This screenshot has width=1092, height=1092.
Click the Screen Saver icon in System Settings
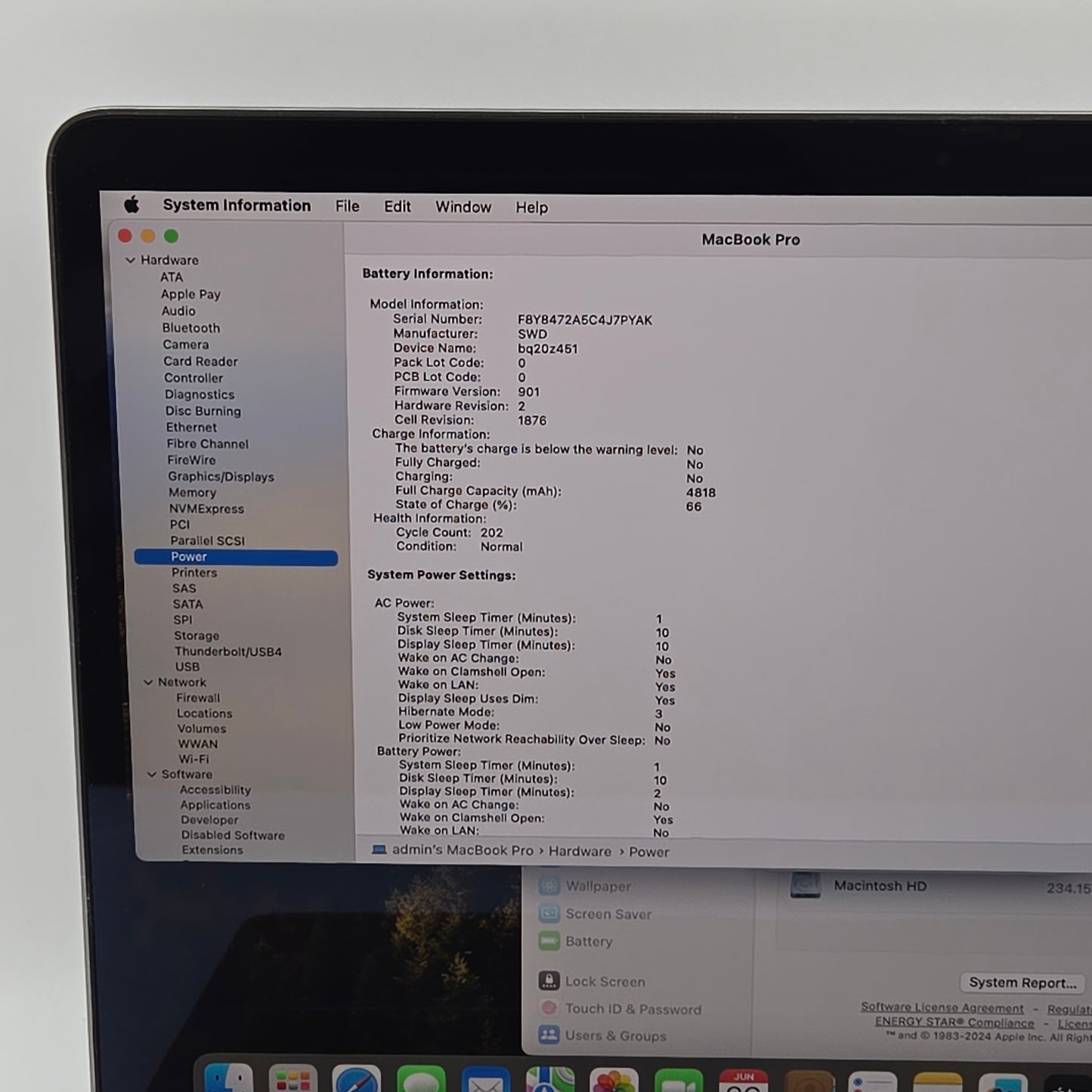[x=549, y=914]
